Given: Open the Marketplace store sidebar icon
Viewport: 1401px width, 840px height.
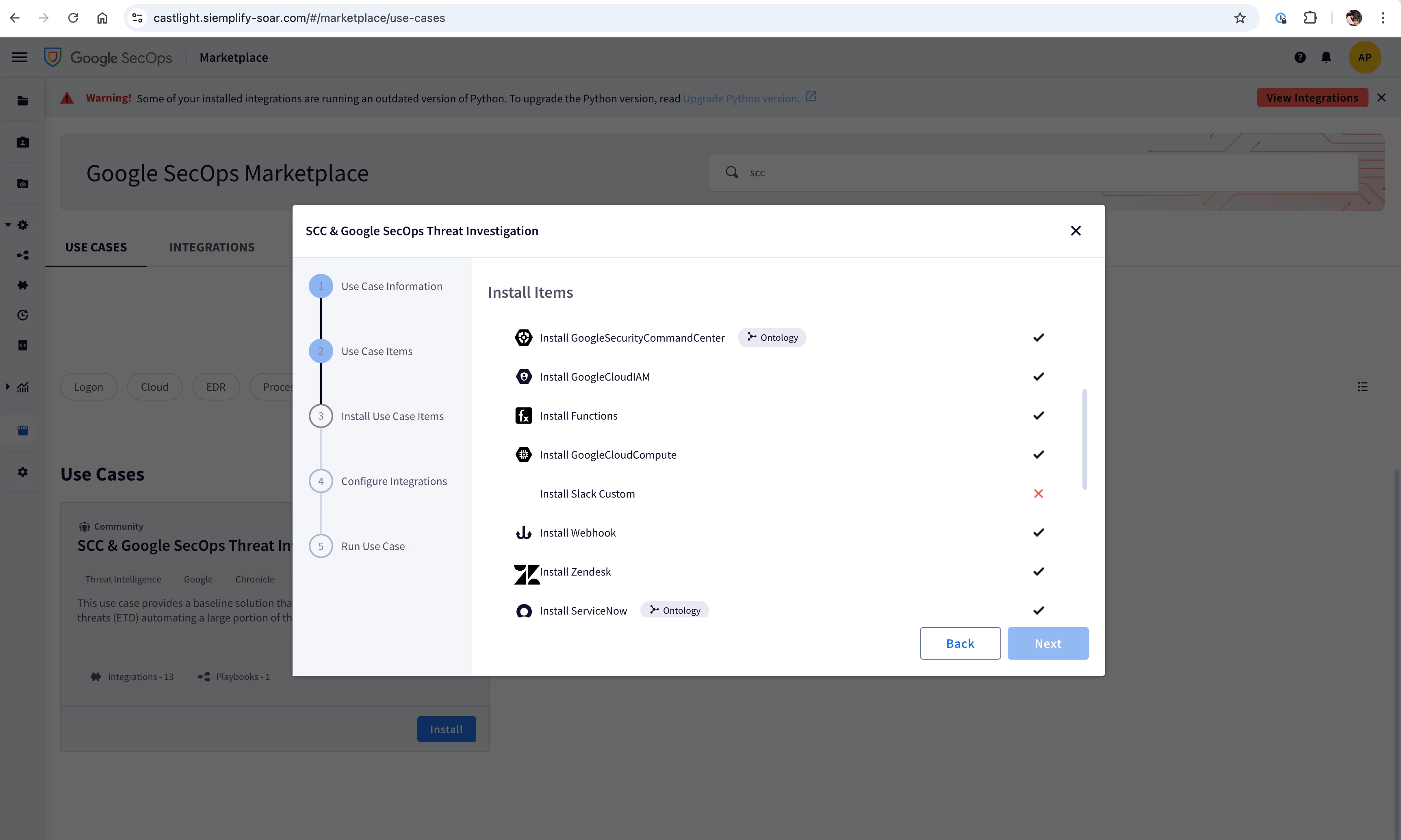Looking at the screenshot, I should [x=23, y=431].
